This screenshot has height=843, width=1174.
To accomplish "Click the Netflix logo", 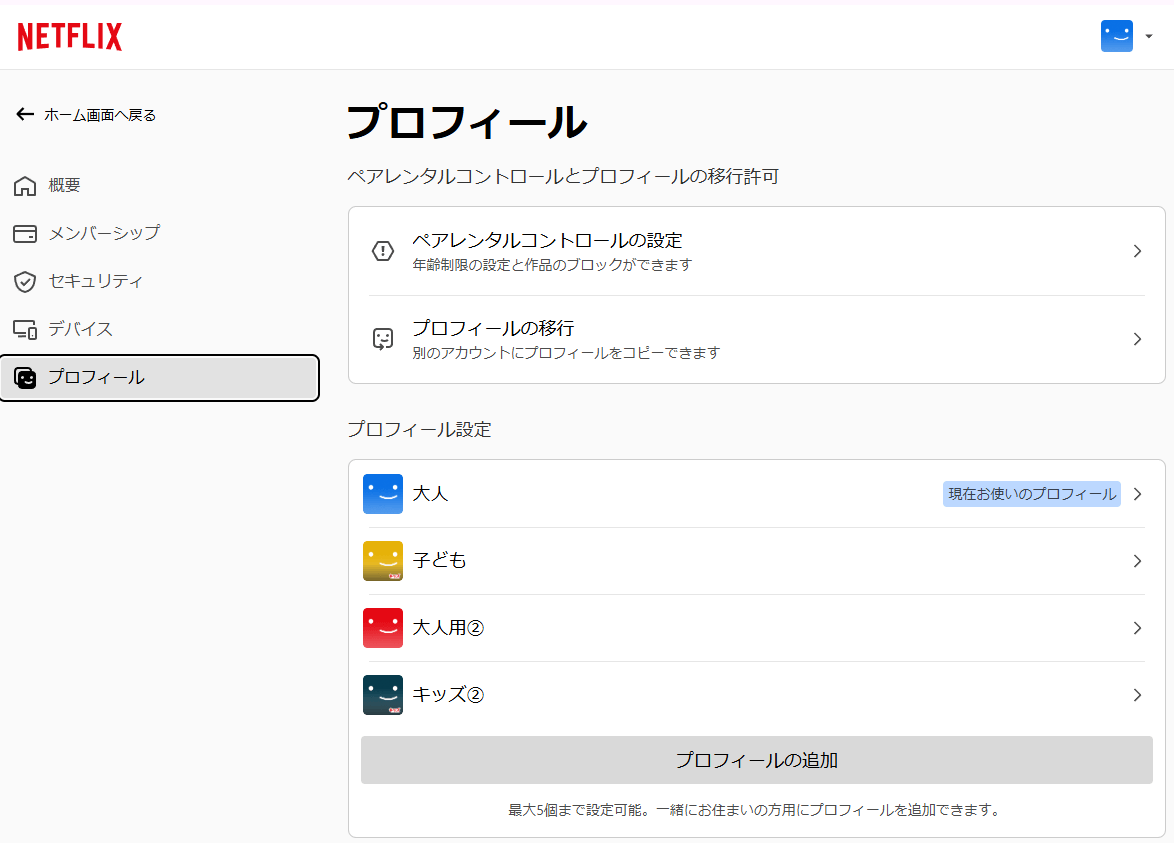I will pos(70,37).
